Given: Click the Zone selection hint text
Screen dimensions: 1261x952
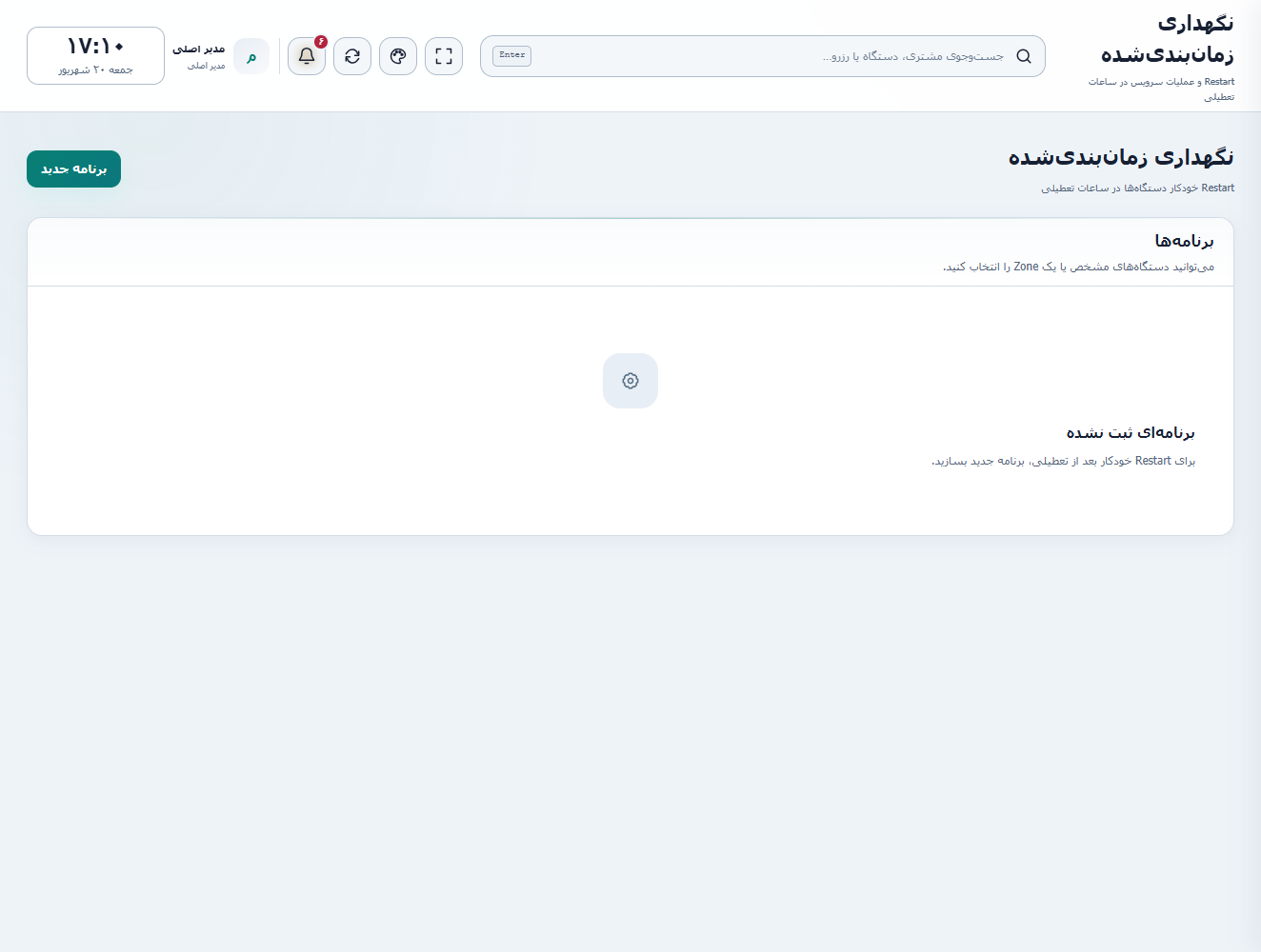Looking at the screenshot, I should [1078, 267].
